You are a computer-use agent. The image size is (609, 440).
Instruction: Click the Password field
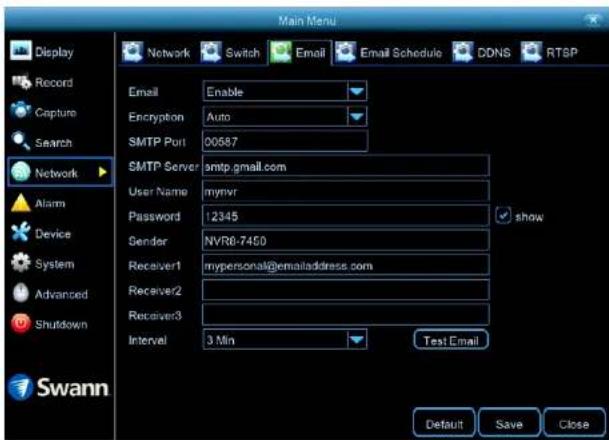click(346, 216)
